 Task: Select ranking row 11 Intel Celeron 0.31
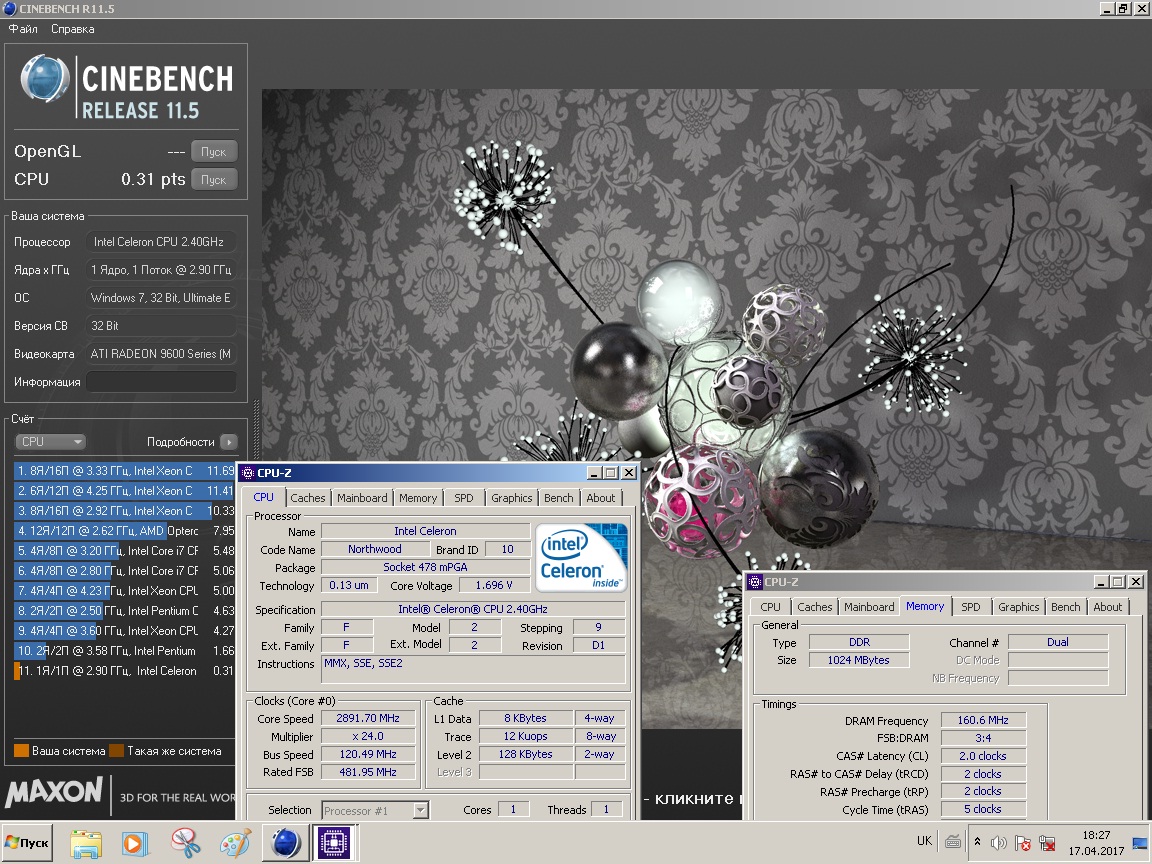click(x=124, y=671)
